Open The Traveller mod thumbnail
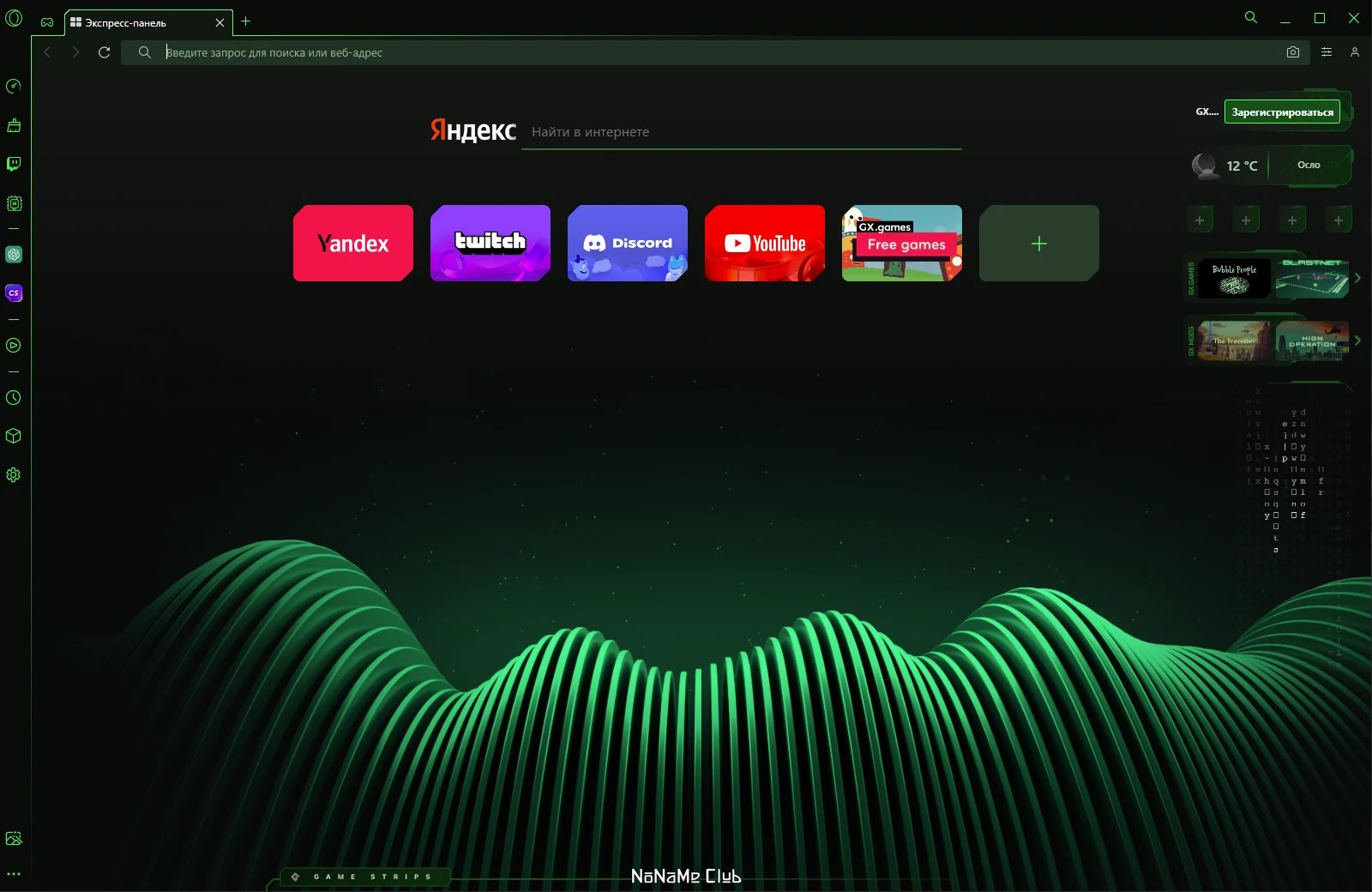The width and height of the screenshot is (1372, 892). pos(1234,341)
